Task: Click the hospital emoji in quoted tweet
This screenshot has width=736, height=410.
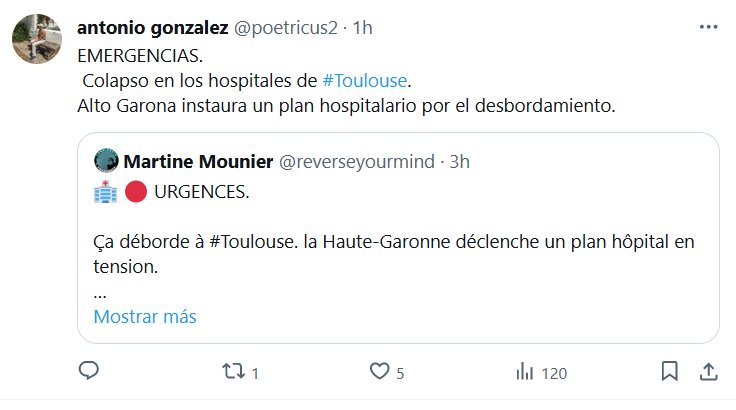Action: tap(104, 192)
